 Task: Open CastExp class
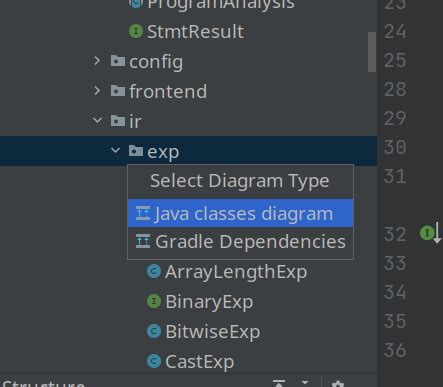(x=200, y=362)
